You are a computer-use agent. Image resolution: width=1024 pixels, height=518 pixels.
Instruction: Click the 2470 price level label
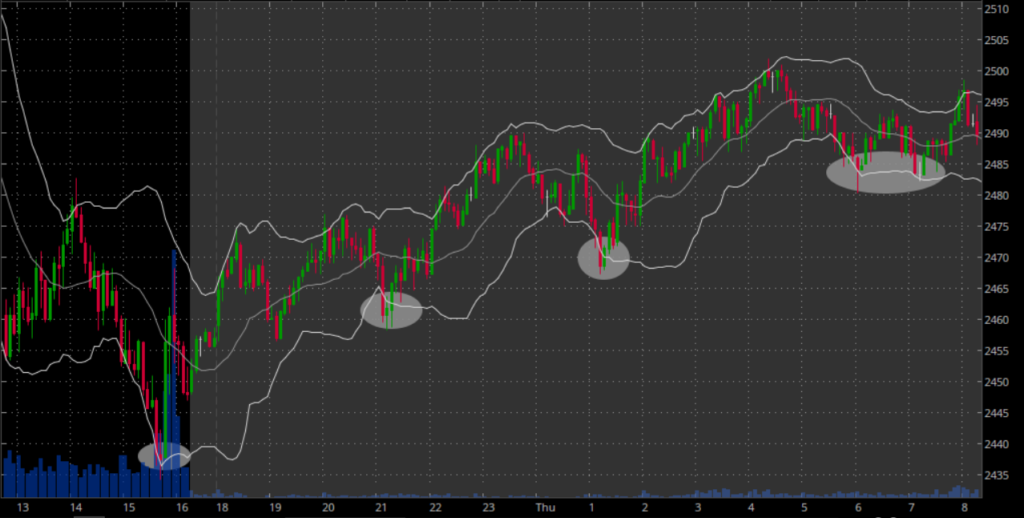(997, 257)
